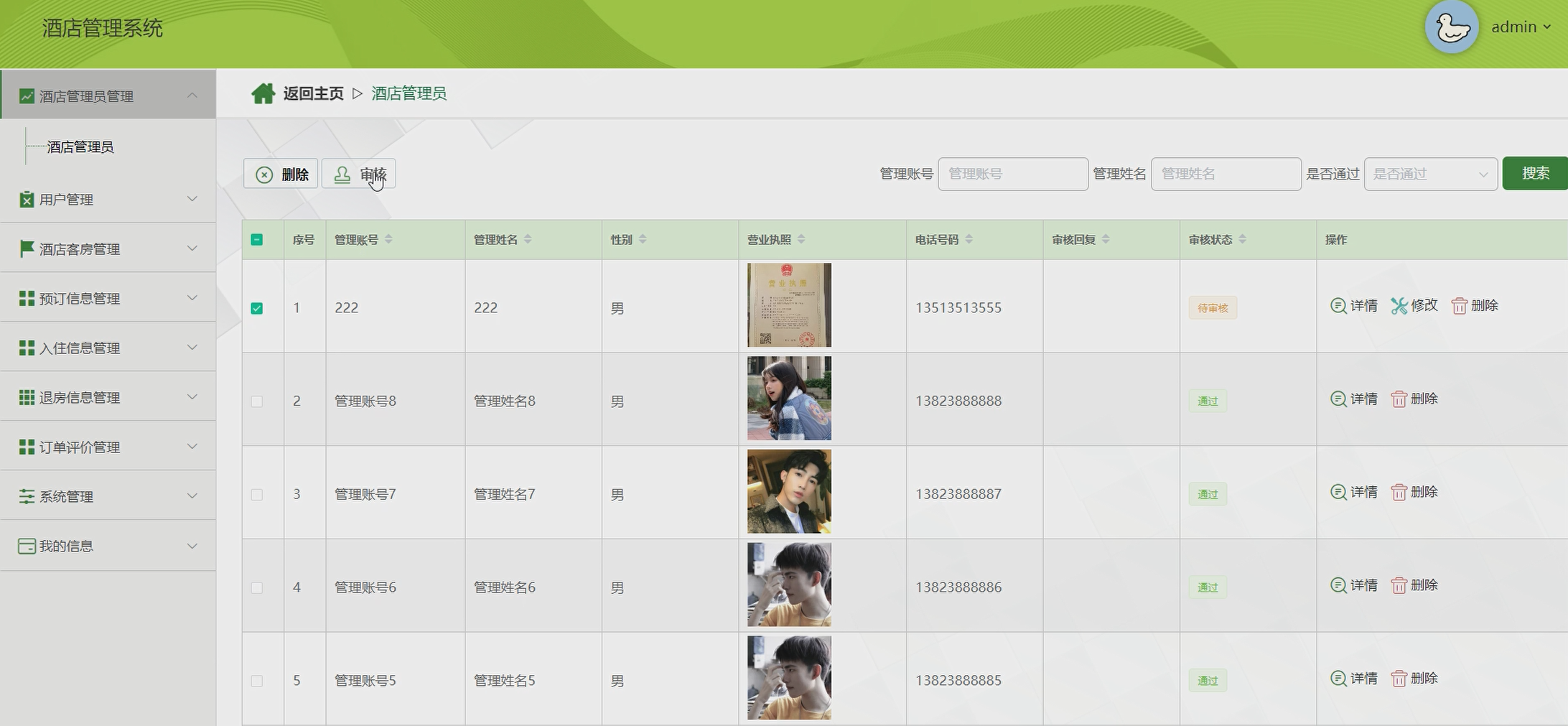Sort by 管理姓名 column arrows
Screen dimensions: 1568x726
528,239
